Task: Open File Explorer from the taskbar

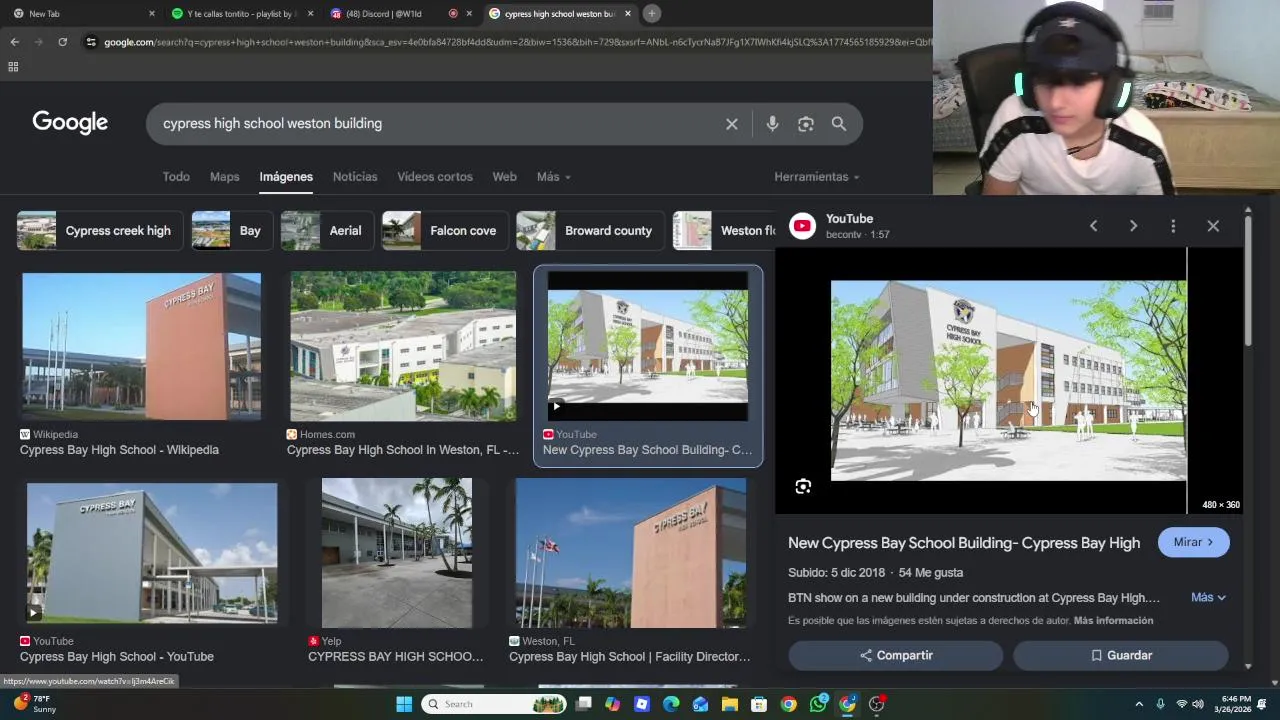Action: pyautogui.click(x=730, y=704)
